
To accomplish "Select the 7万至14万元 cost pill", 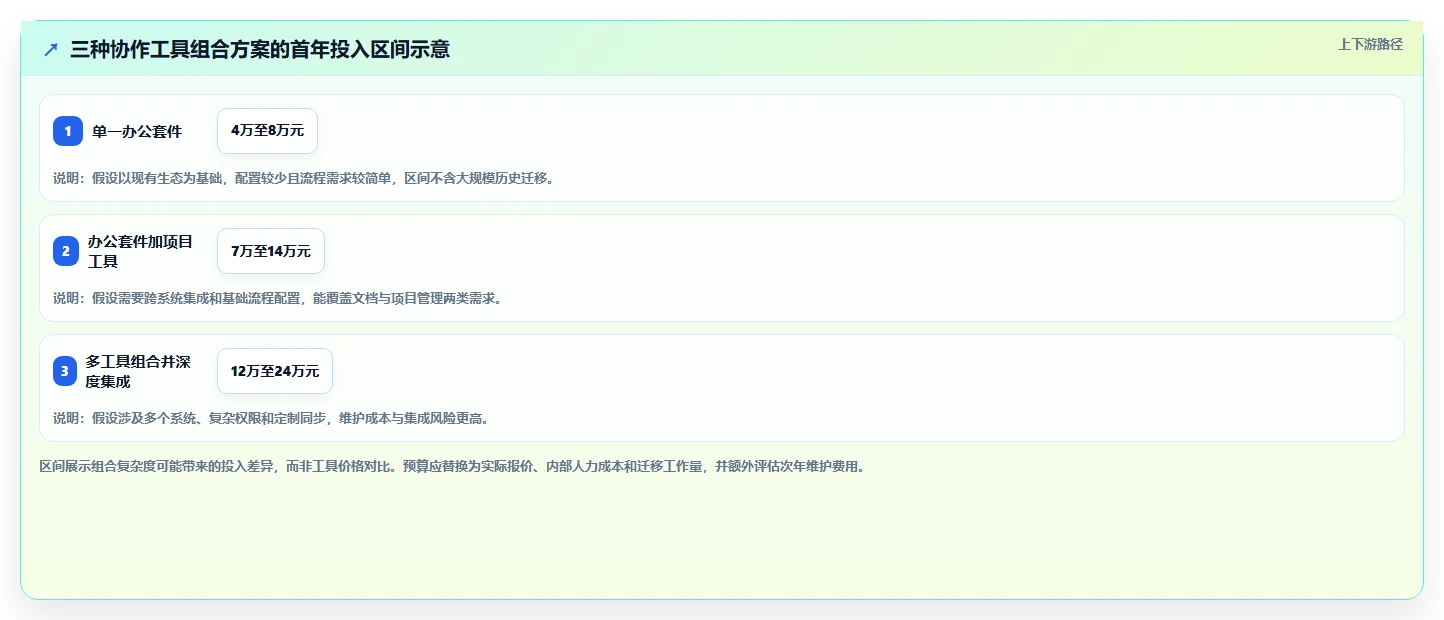I will click(x=271, y=251).
